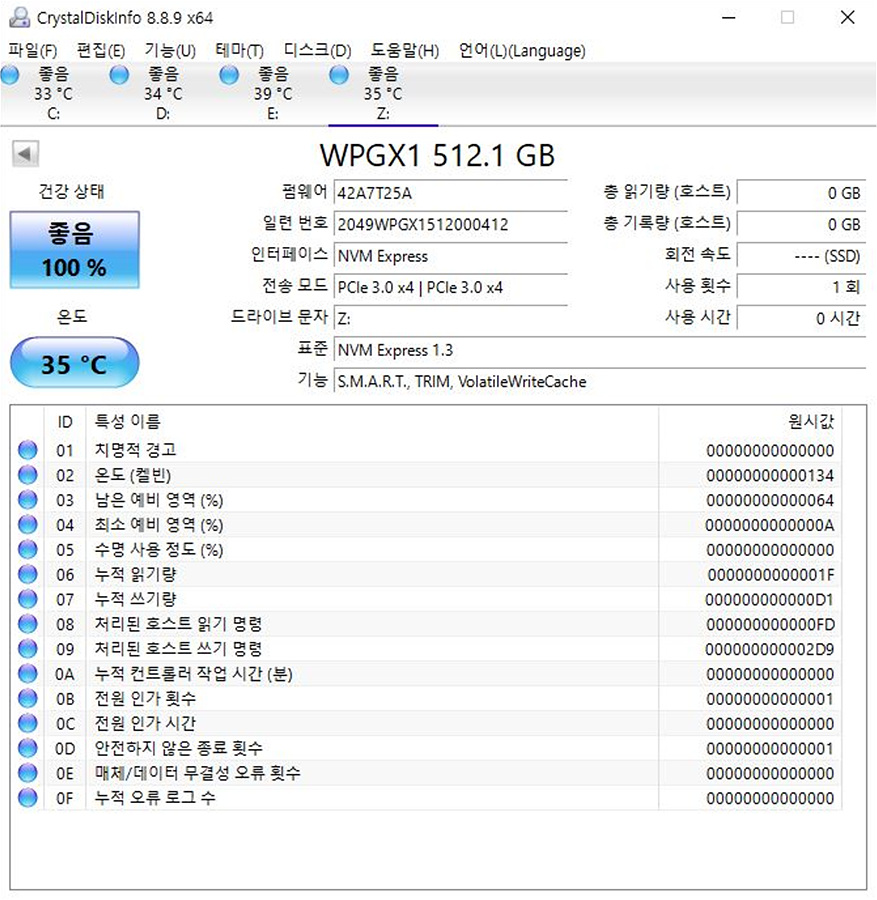Viewport: 877px width, 900px height.
Task: Click the firmware field 42A7T25A
Action: 451,193
